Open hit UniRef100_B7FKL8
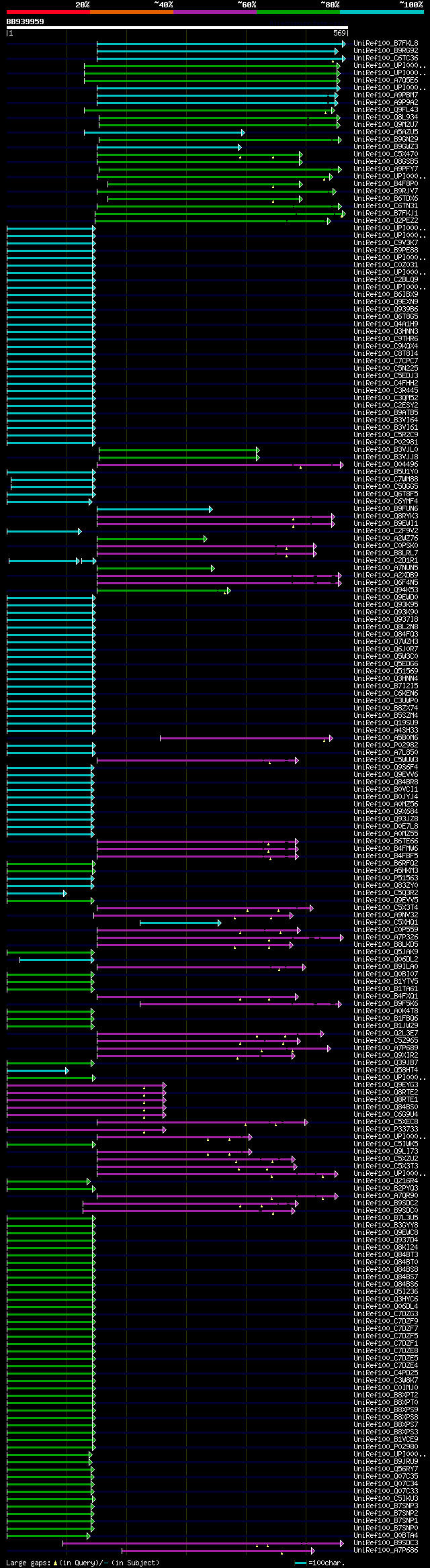This screenshot has width=430, height=1568. click(x=386, y=44)
